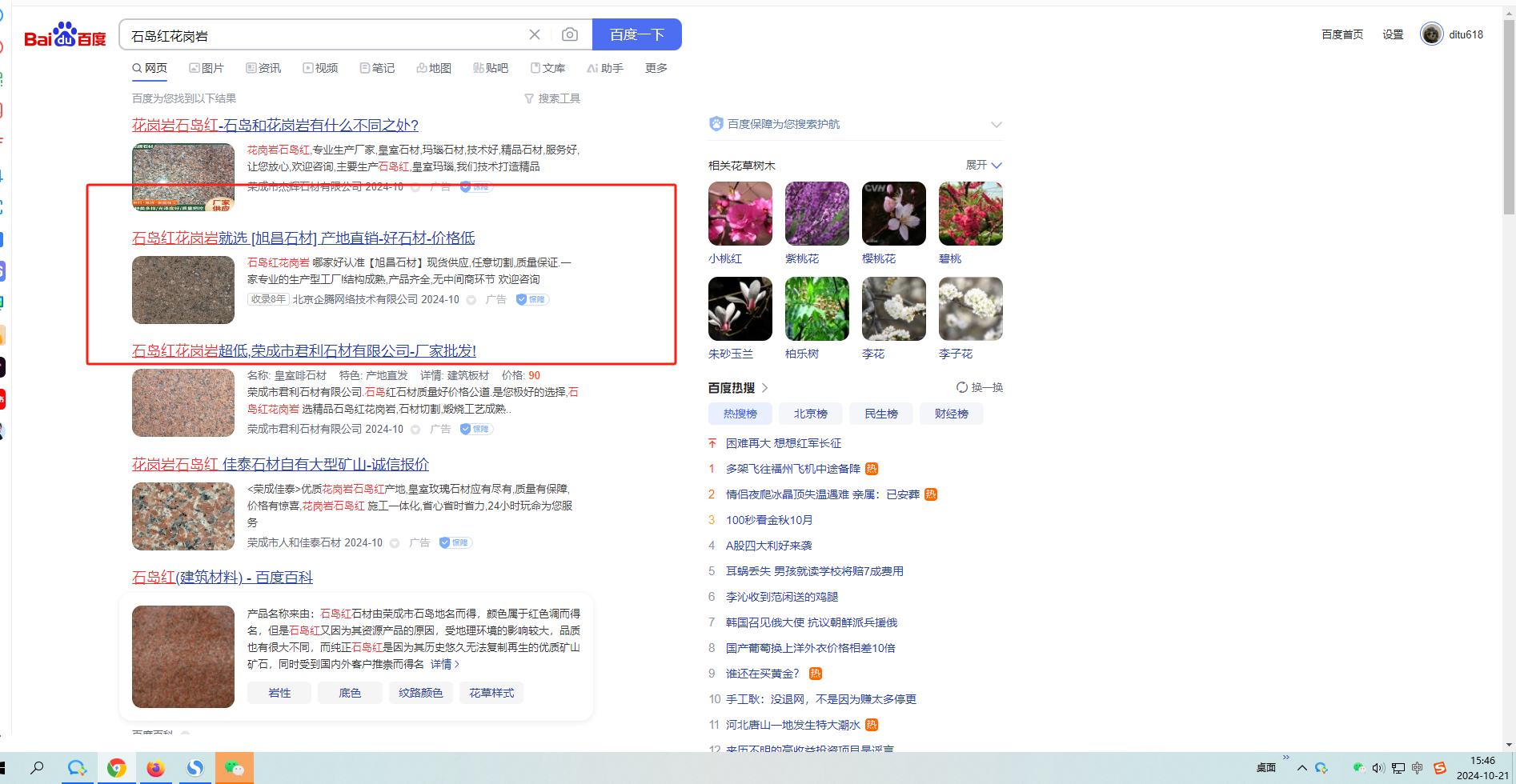The width and height of the screenshot is (1516, 784).
Task: Open the 旭昌石材 granite result thumbnail
Action: point(183,290)
